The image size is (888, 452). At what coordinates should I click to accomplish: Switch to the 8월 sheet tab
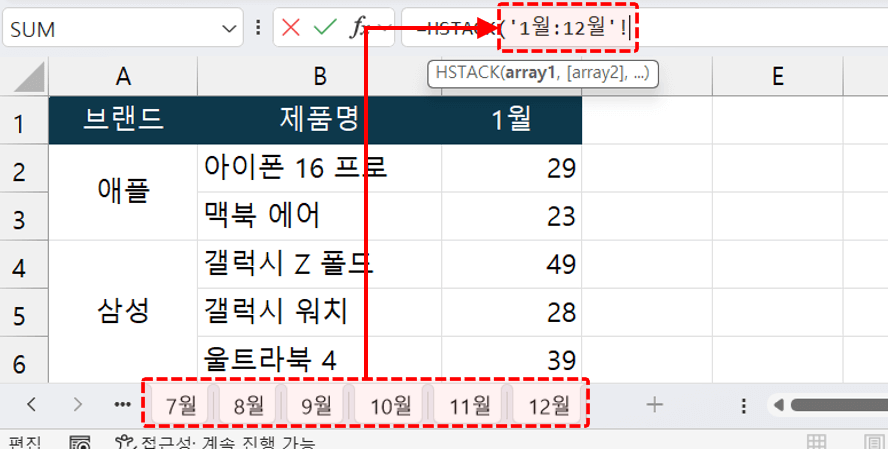click(x=249, y=406)
